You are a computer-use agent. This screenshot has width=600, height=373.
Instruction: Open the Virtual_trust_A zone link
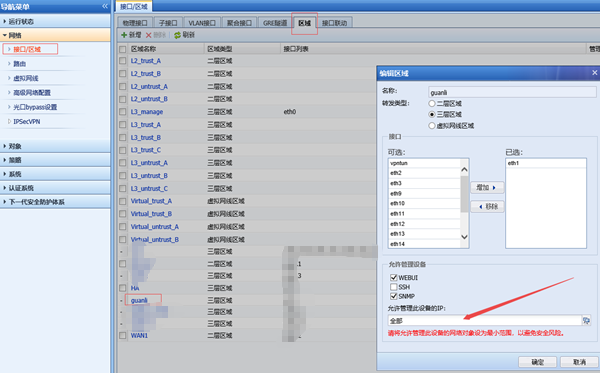[x=151, y=201]
